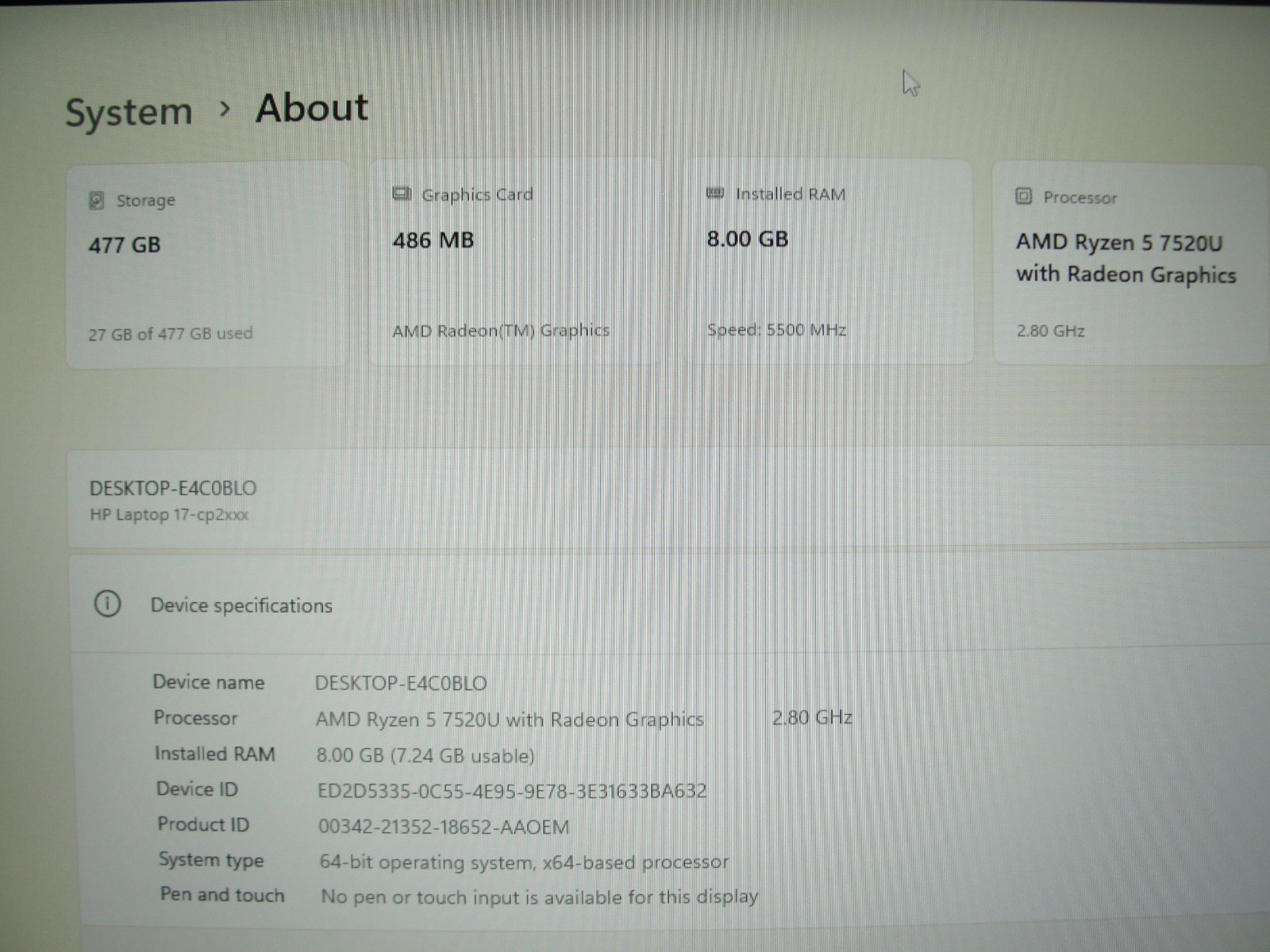Select the Device ID value starting with ED2D5335

point(512,791)
